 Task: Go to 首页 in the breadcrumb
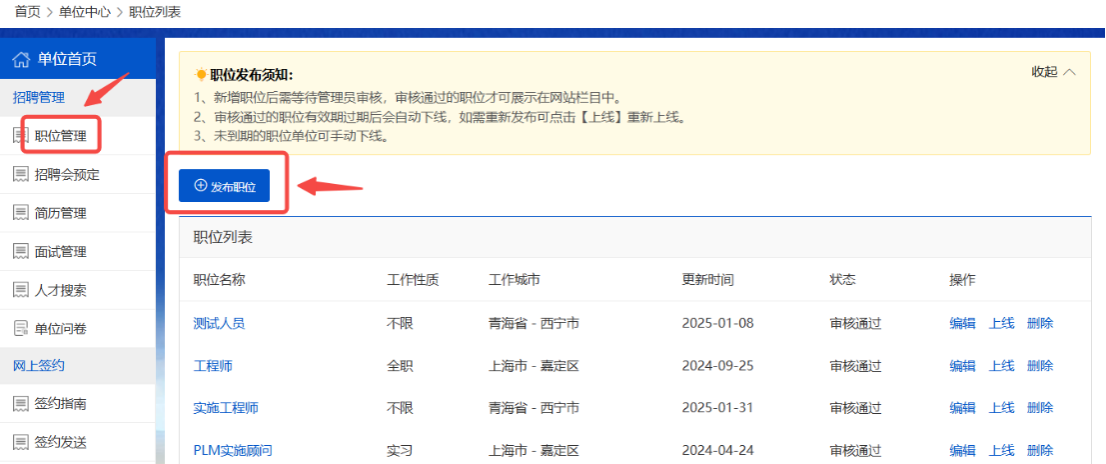(28, 11)
